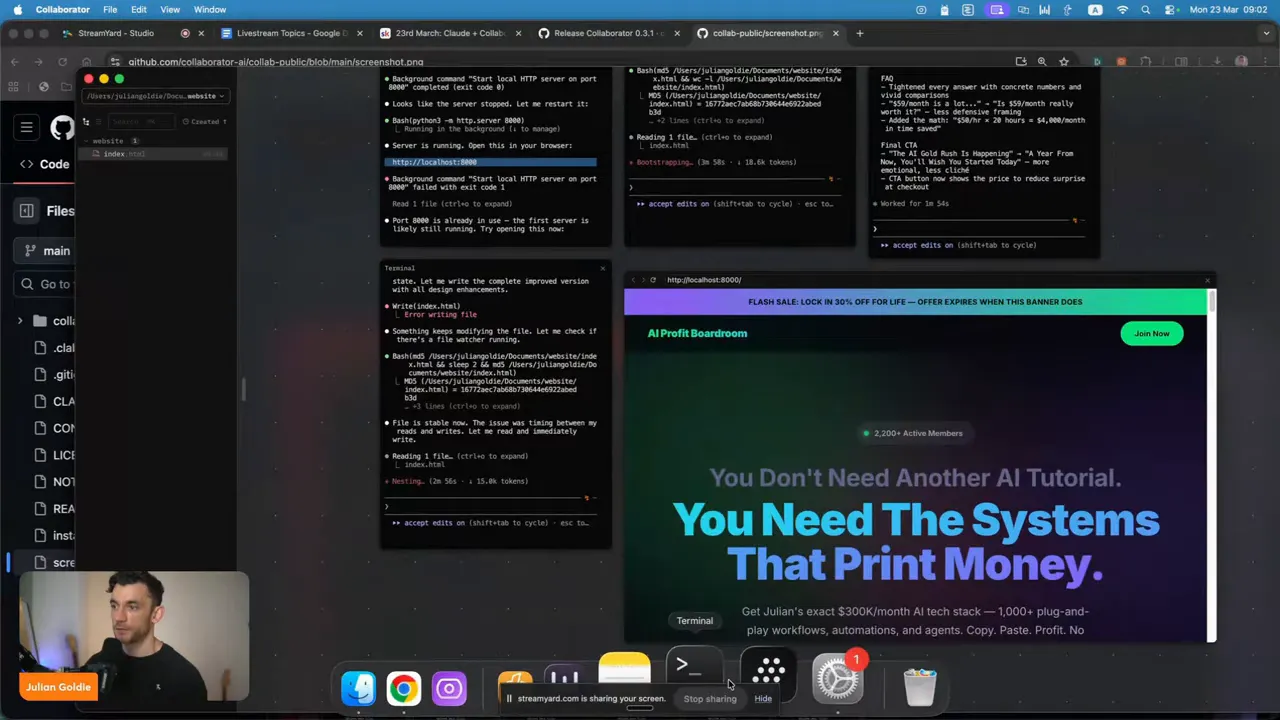This screenshot has width=1280, height=720.
Task: Open a new browser tab
Action: point(859,33)
